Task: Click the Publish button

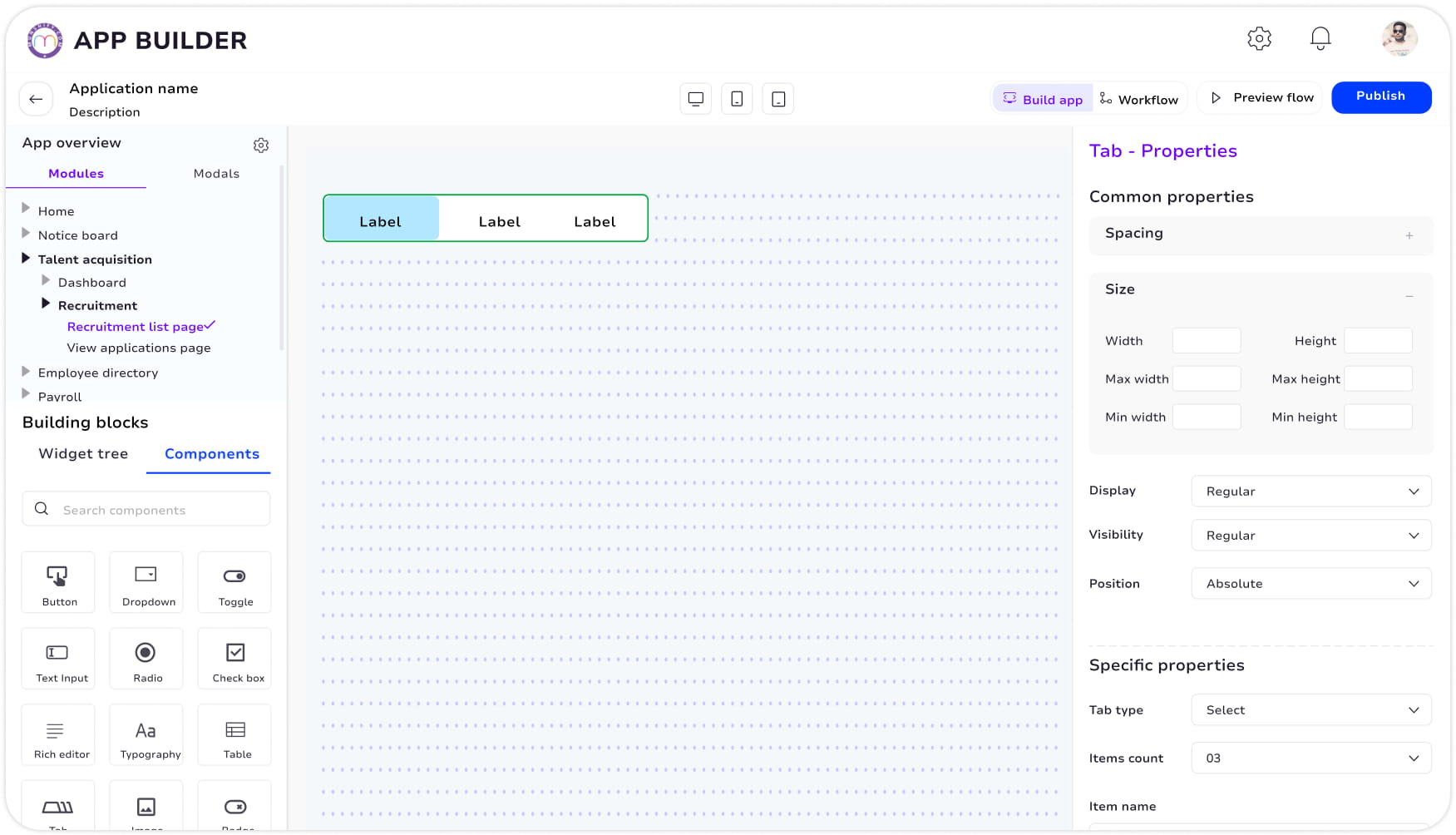Action: (x=1381, y=97)
